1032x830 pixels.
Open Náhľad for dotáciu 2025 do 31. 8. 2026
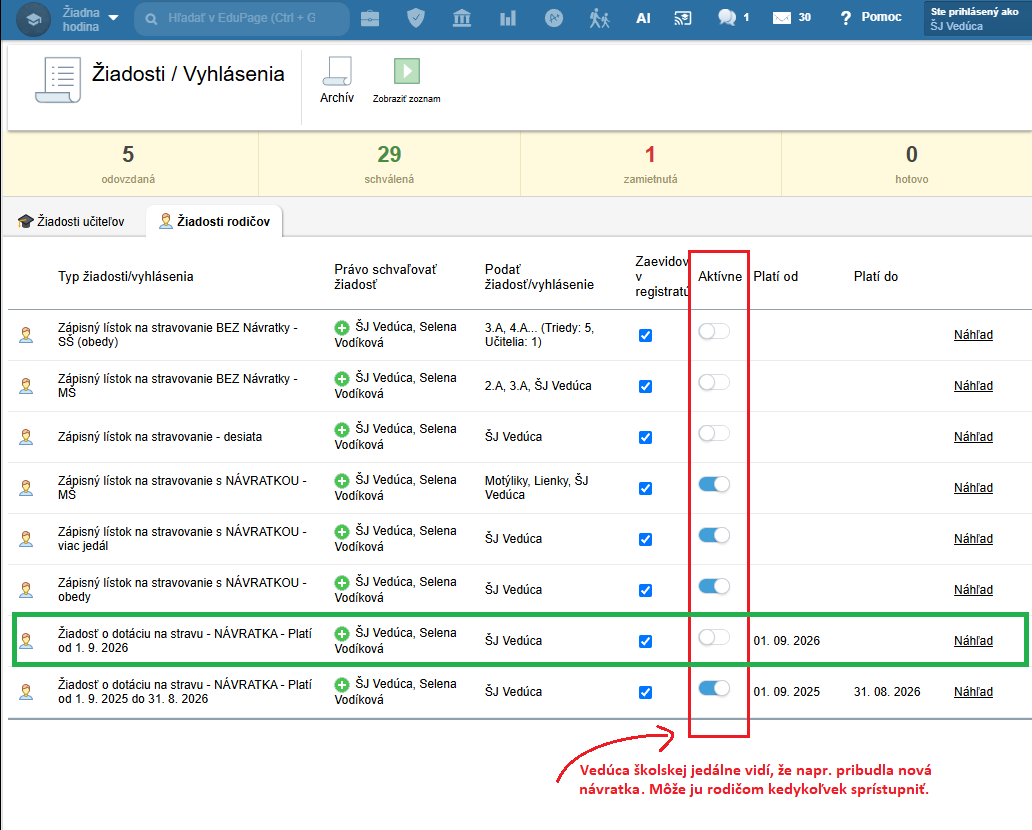[x=973, y=692]
